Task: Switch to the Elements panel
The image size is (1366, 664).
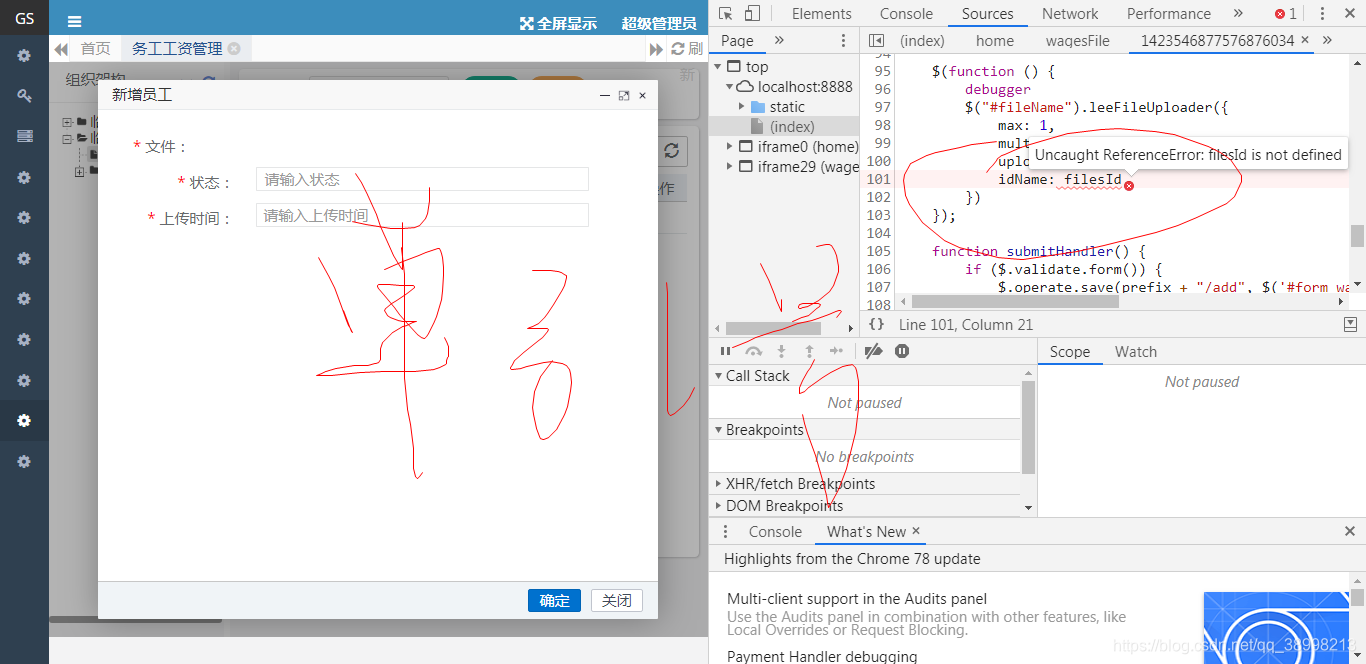Action: [822, 14]
